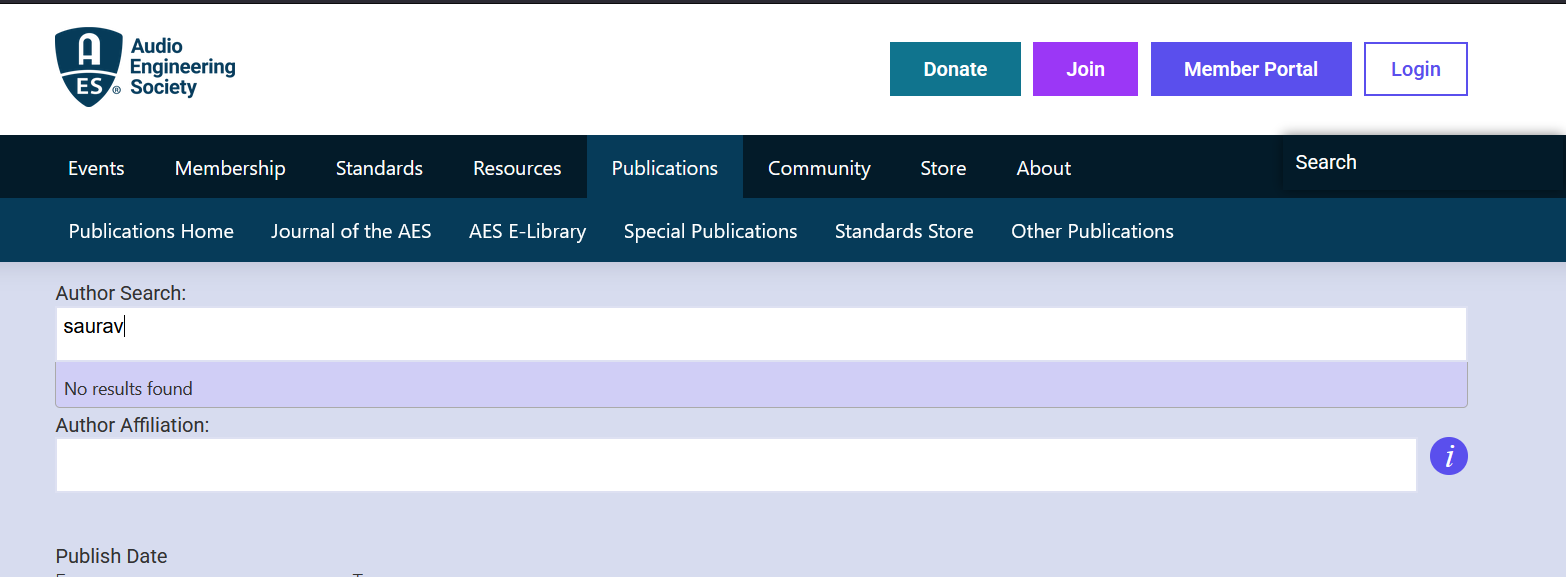
Task: Click the Author Affiliation input field
Action: [736, 465]
